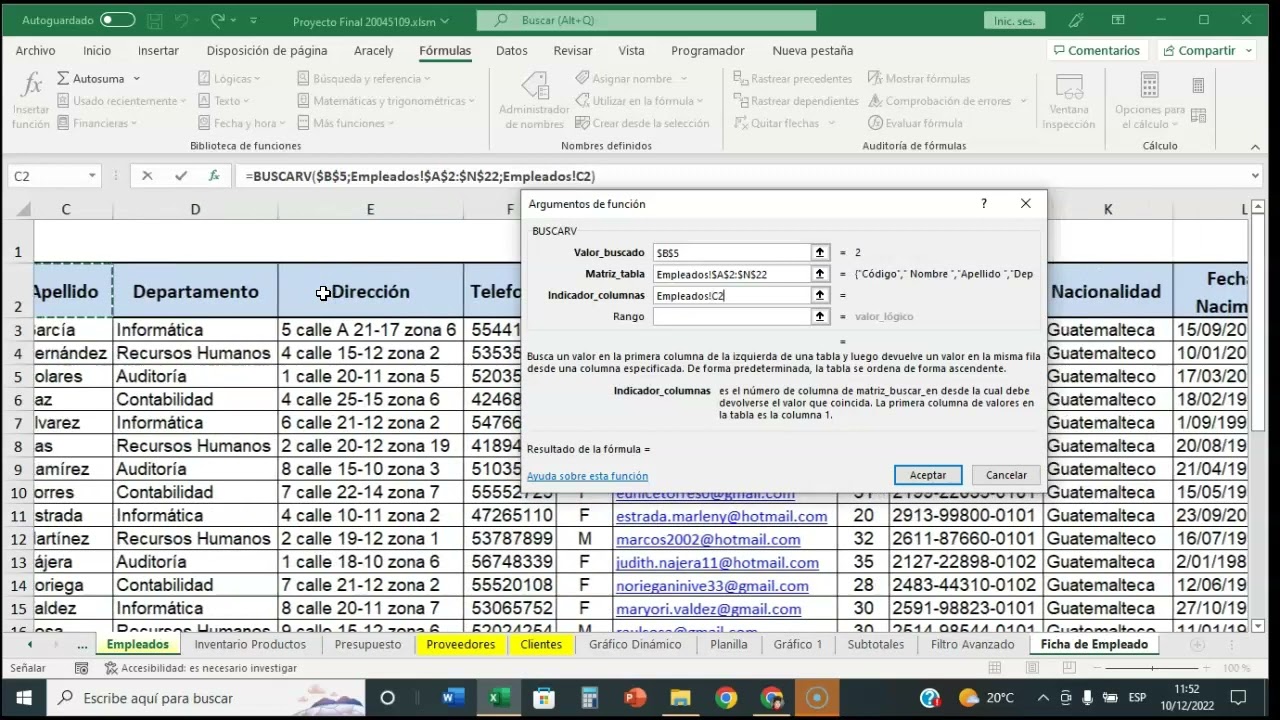This screenshot has height=720, width=1280.
Task: Open Excel from the Windows taskbar
Action: (498, 698)
